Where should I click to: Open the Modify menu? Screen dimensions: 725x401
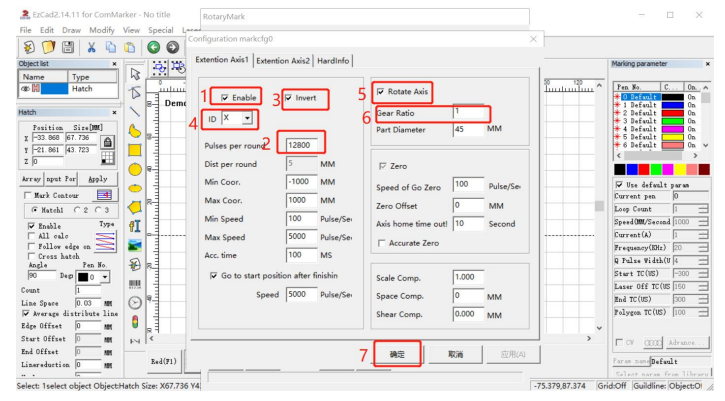(x=101, y=31)
